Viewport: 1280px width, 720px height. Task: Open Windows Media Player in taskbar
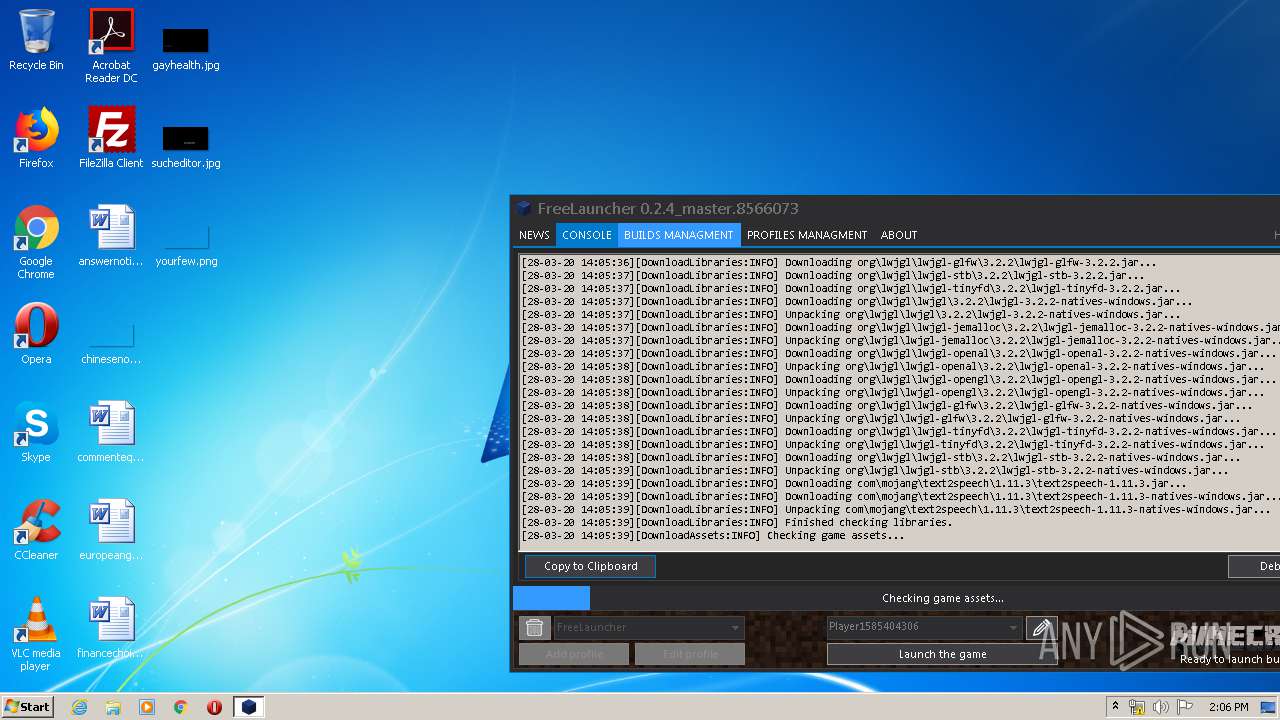tap(147, 707)
